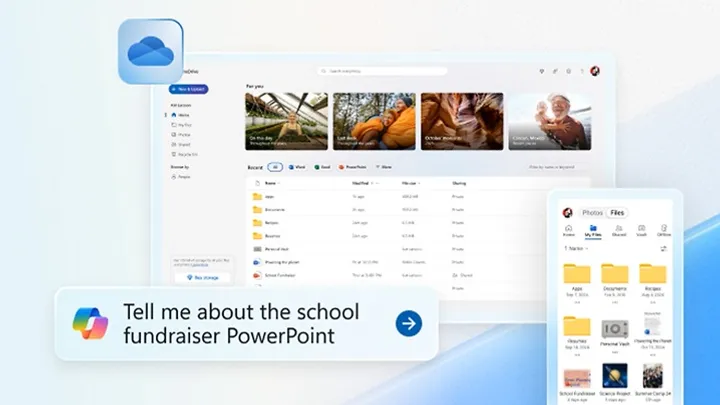Open the Recipes folder icon on mobile
This screenshot has height=405, width=720.
652,273
